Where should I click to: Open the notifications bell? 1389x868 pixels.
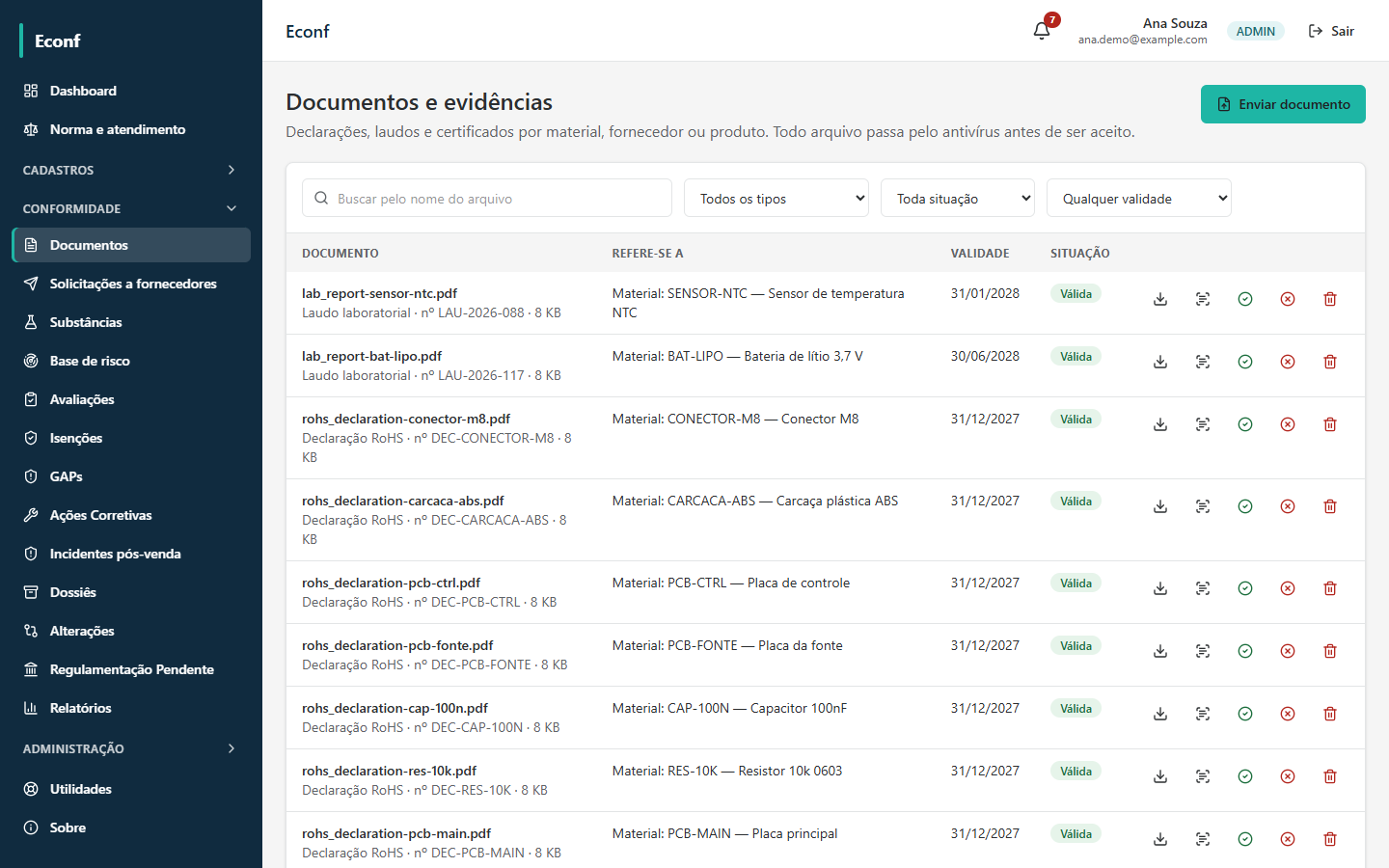(1042, 31)
